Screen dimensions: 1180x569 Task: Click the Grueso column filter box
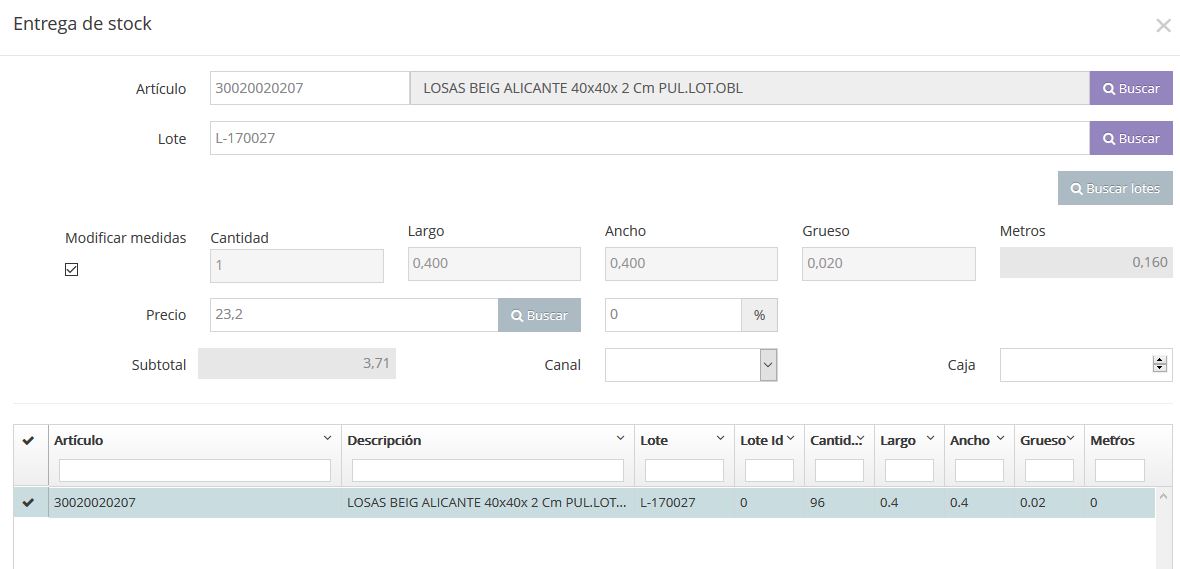(1049, 470)
